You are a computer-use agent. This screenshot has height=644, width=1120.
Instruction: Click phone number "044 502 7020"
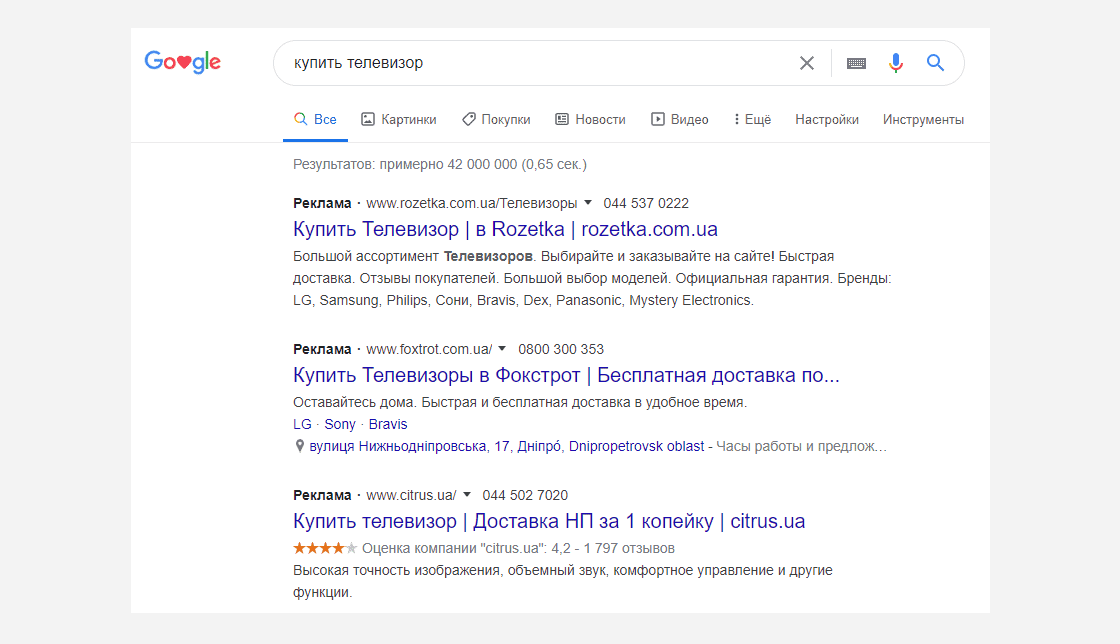(x=525, y=495)
